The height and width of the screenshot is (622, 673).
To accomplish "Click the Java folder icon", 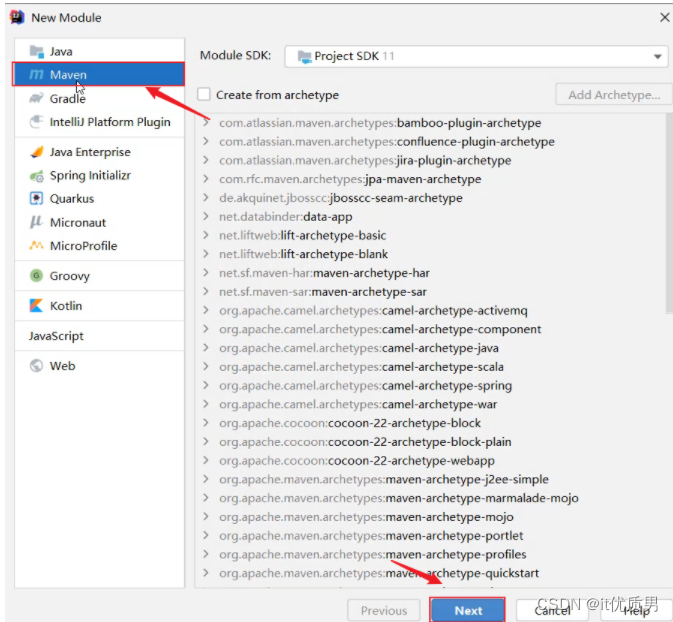I will point(36,52).
